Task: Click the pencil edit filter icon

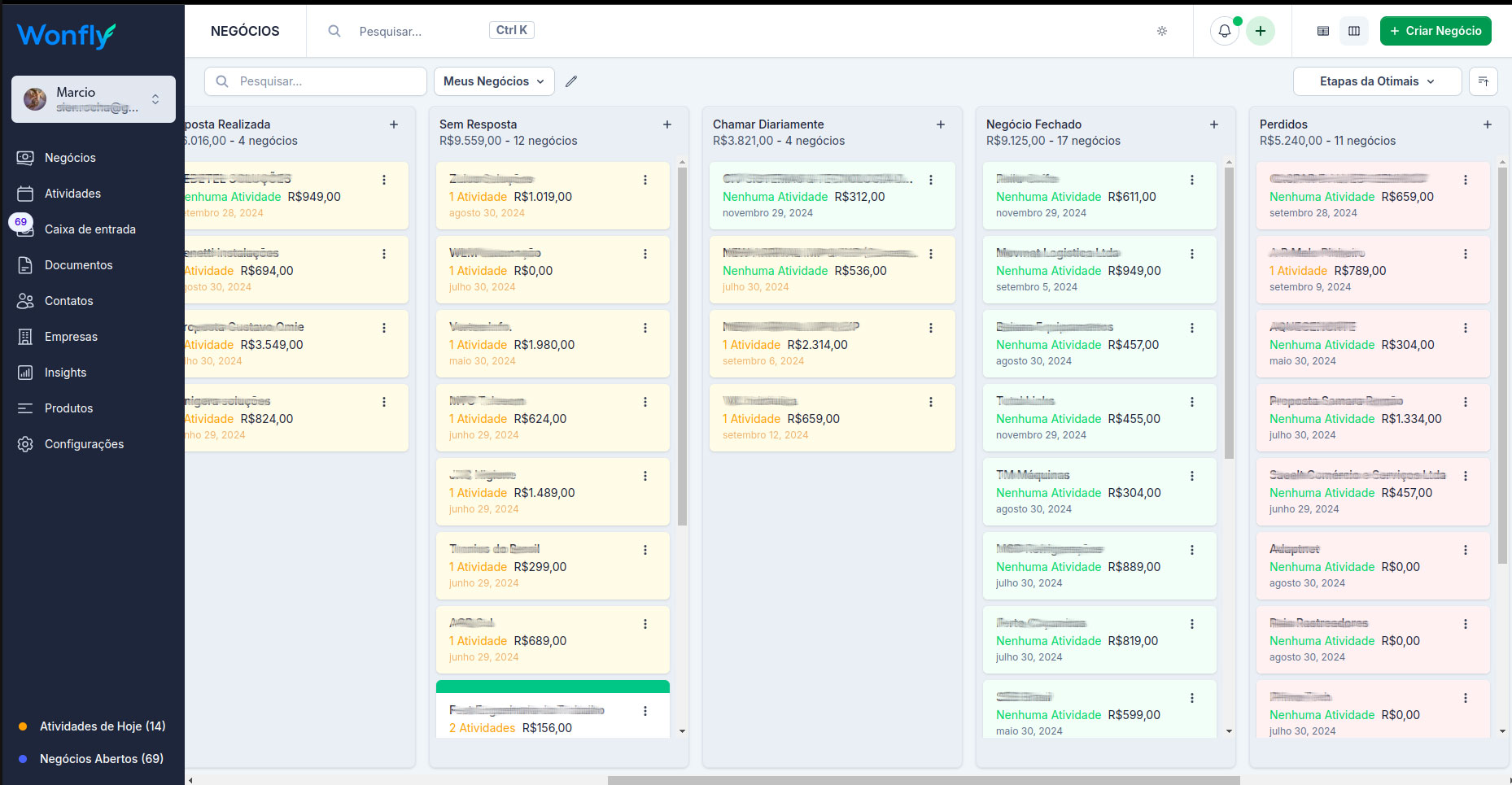Action: 571,81
